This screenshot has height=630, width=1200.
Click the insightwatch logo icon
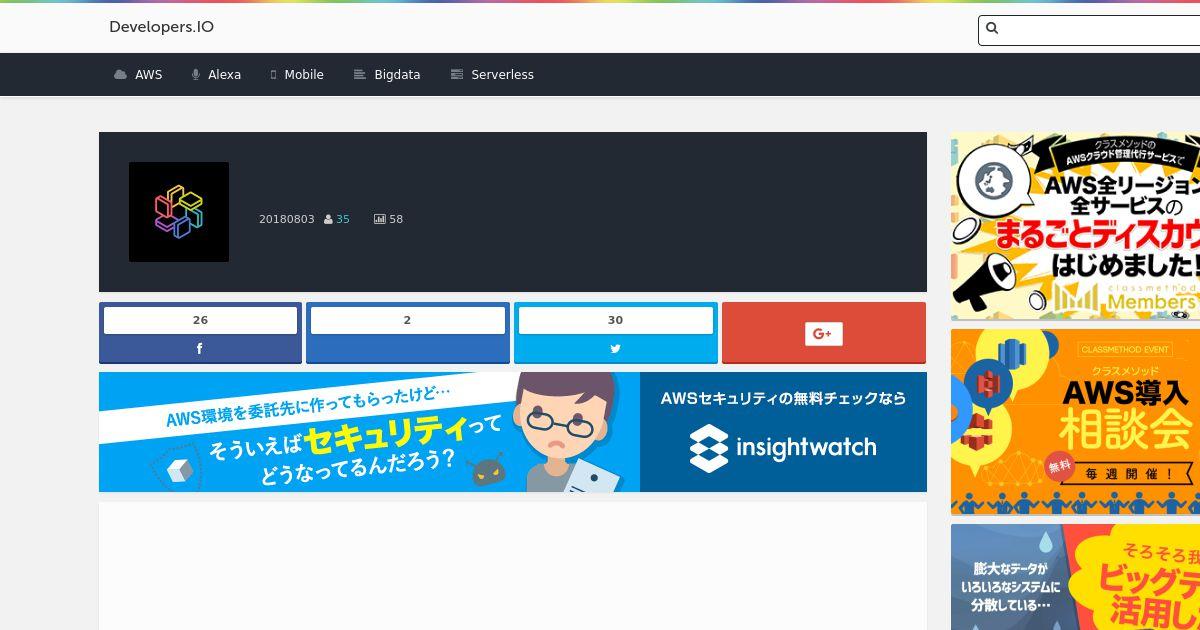pos(709,448)
